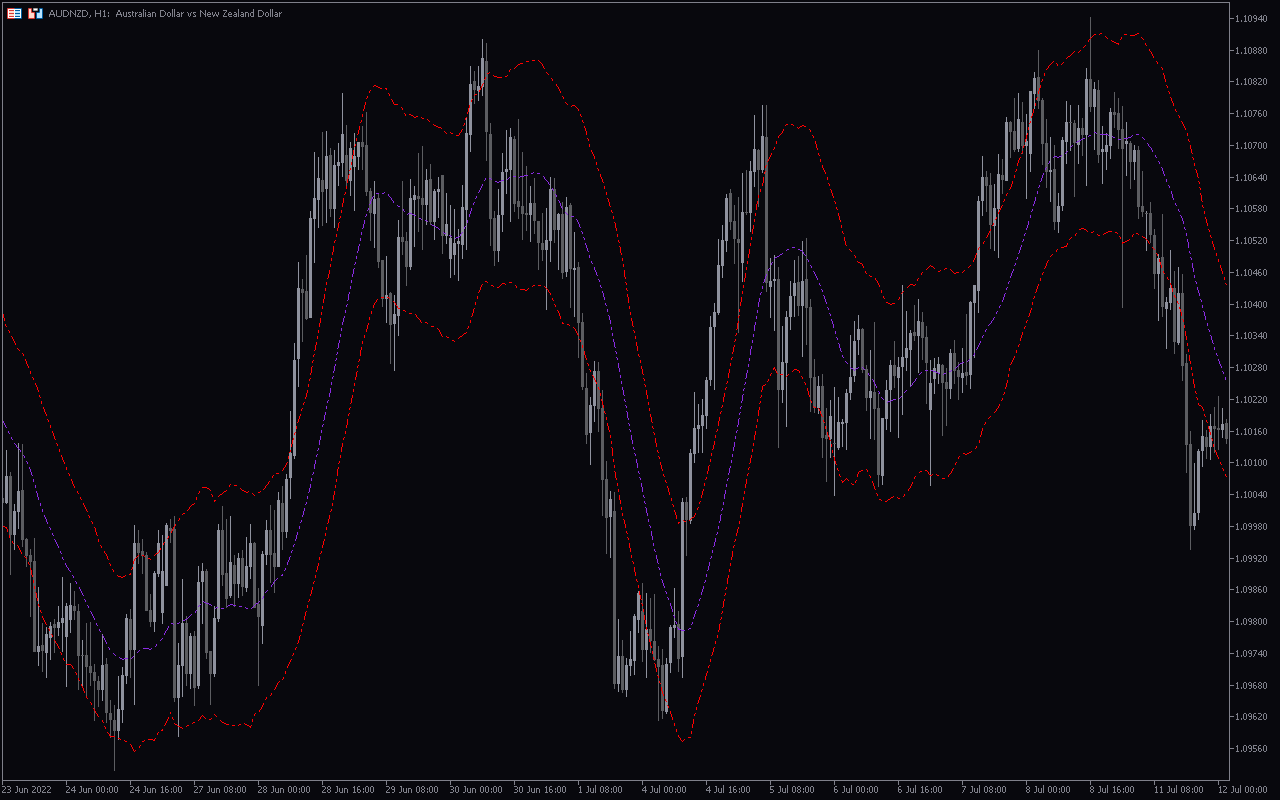Click the 1.09920 price label
1280x800 pixels.
click(1252, 559)
